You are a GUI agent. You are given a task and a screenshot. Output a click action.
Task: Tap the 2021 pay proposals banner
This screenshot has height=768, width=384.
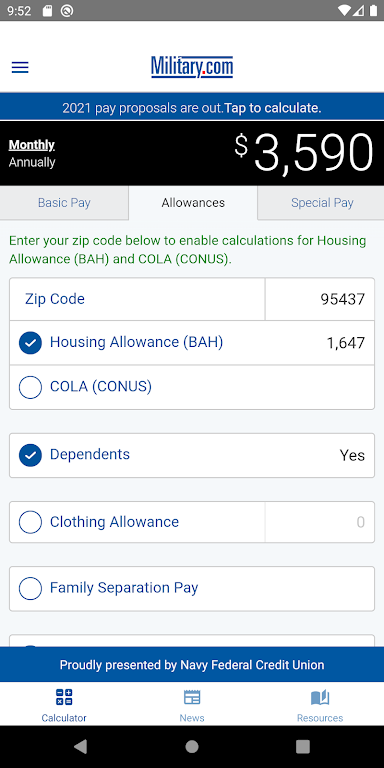pos(192,108)
